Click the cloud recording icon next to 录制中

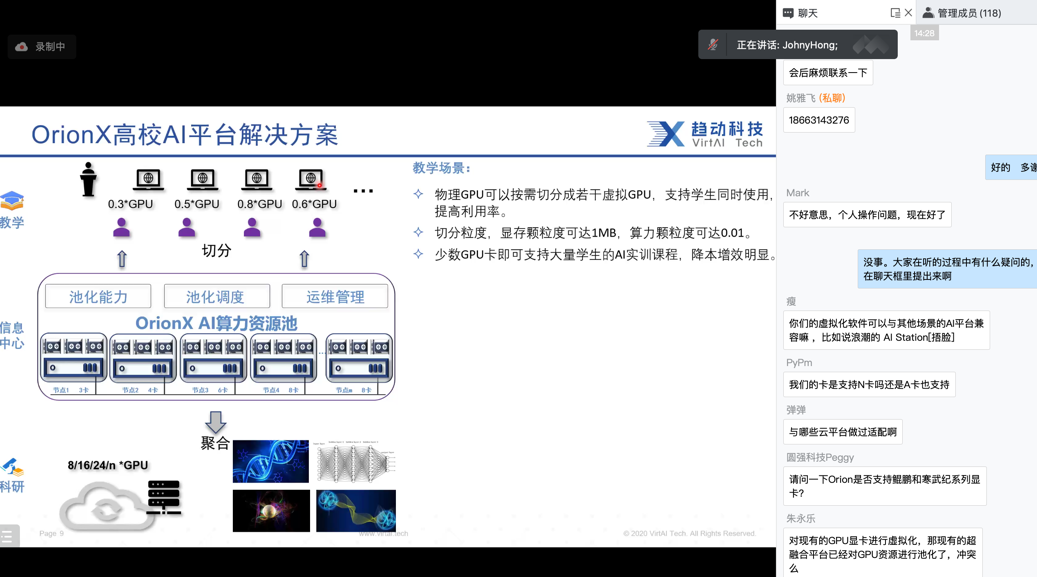pyautogui.click(x=23, y=46)
